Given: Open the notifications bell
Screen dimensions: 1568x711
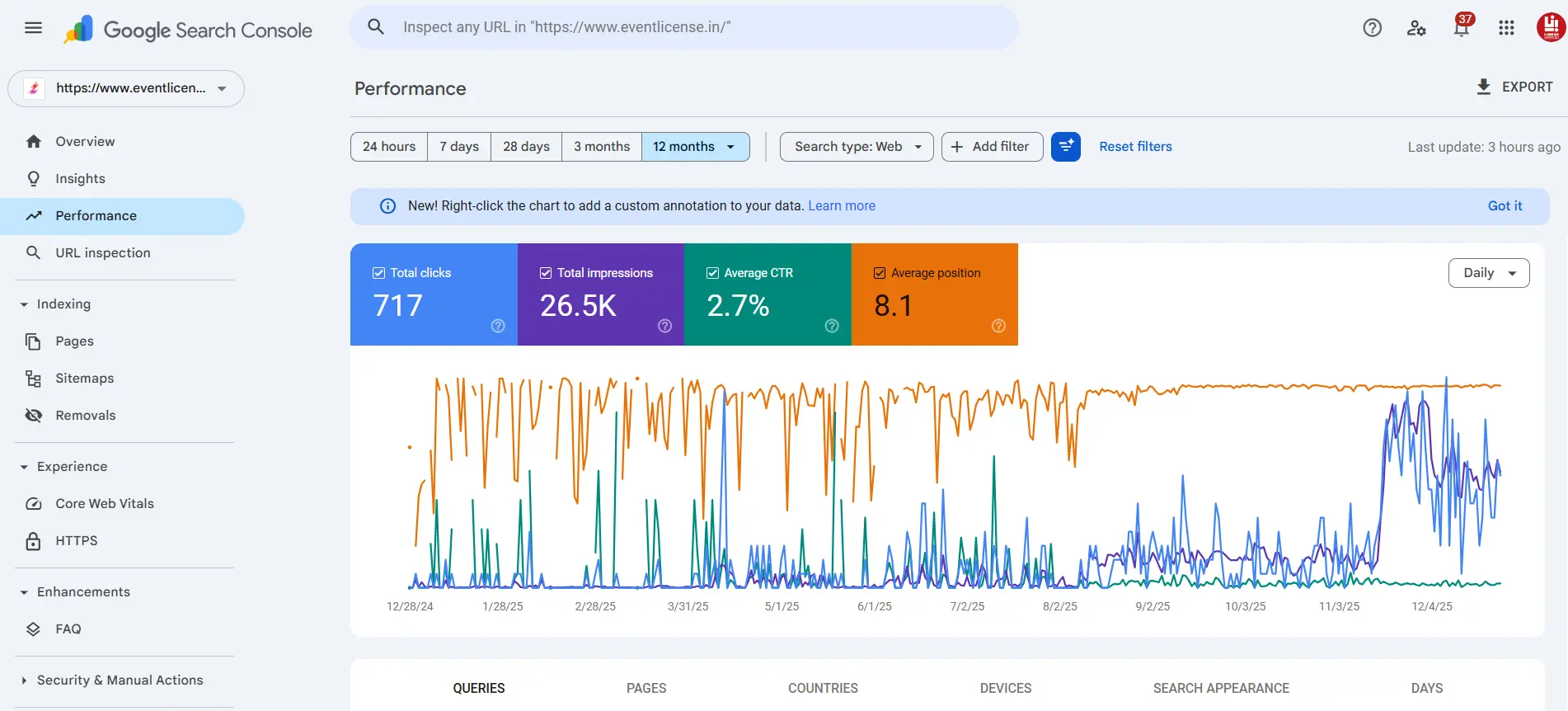Looking at the screenshot, I should point(1461,28).
